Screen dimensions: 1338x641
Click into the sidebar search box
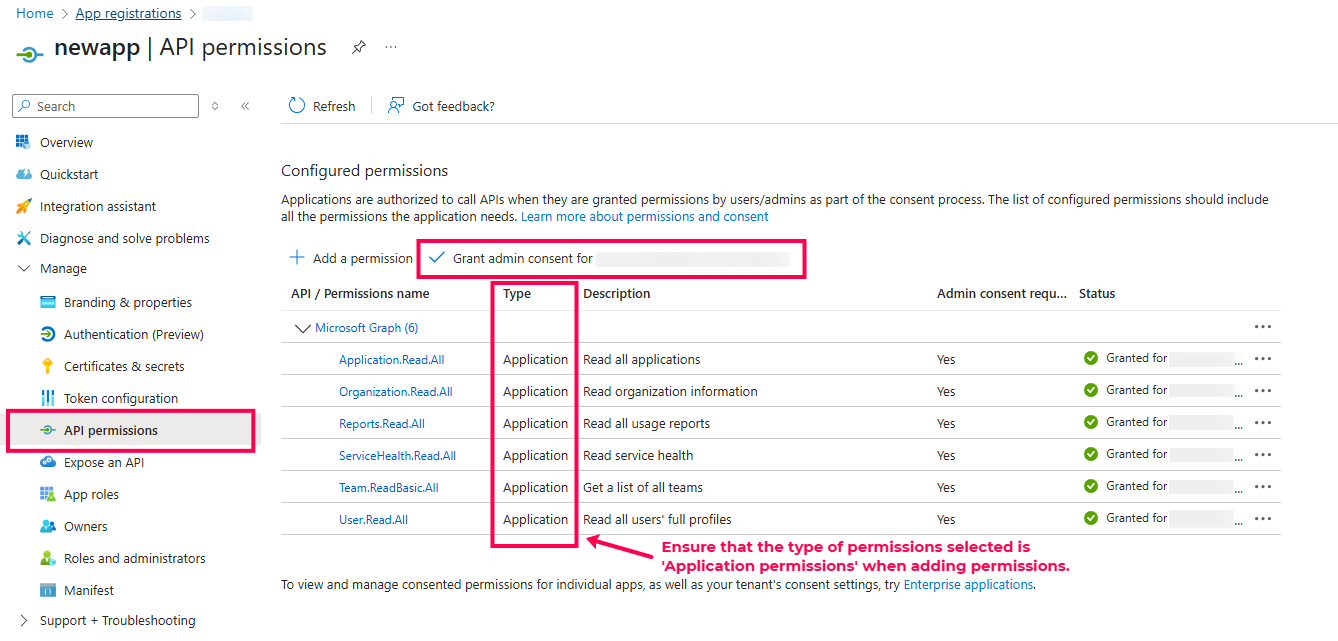coord(105,105)
